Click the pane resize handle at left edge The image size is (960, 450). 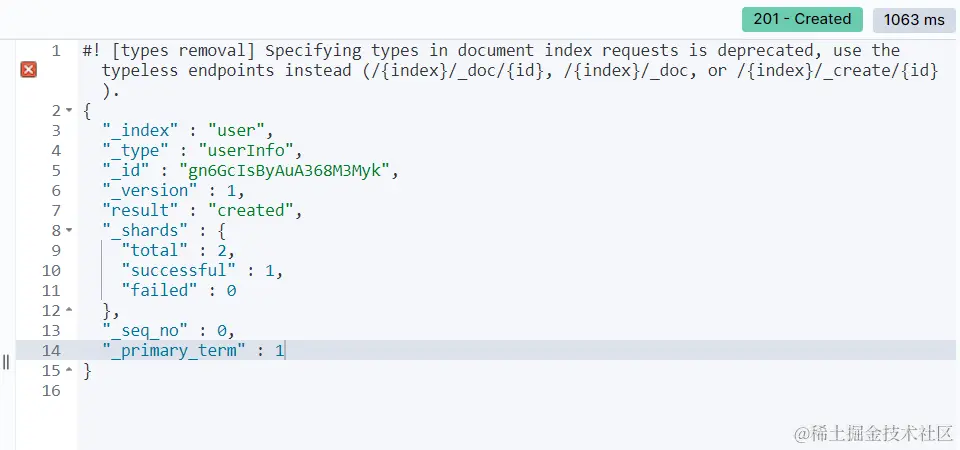6,362
